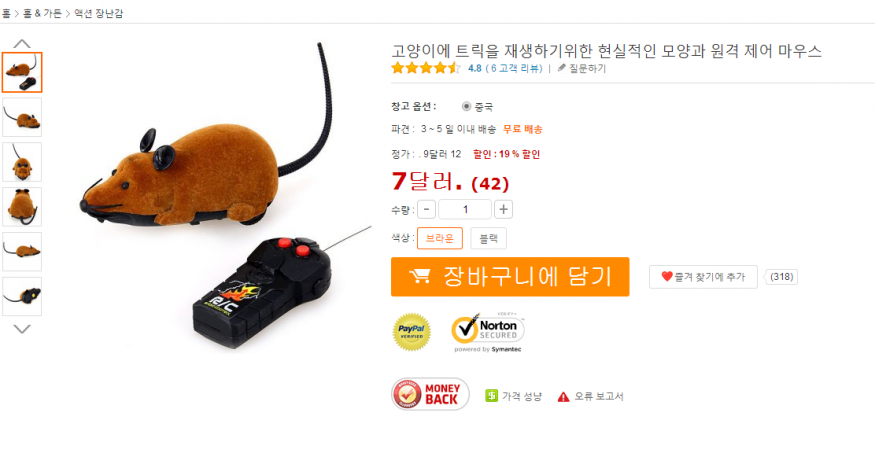
Task: Choose the 브라운 color option
Action: 440,238
